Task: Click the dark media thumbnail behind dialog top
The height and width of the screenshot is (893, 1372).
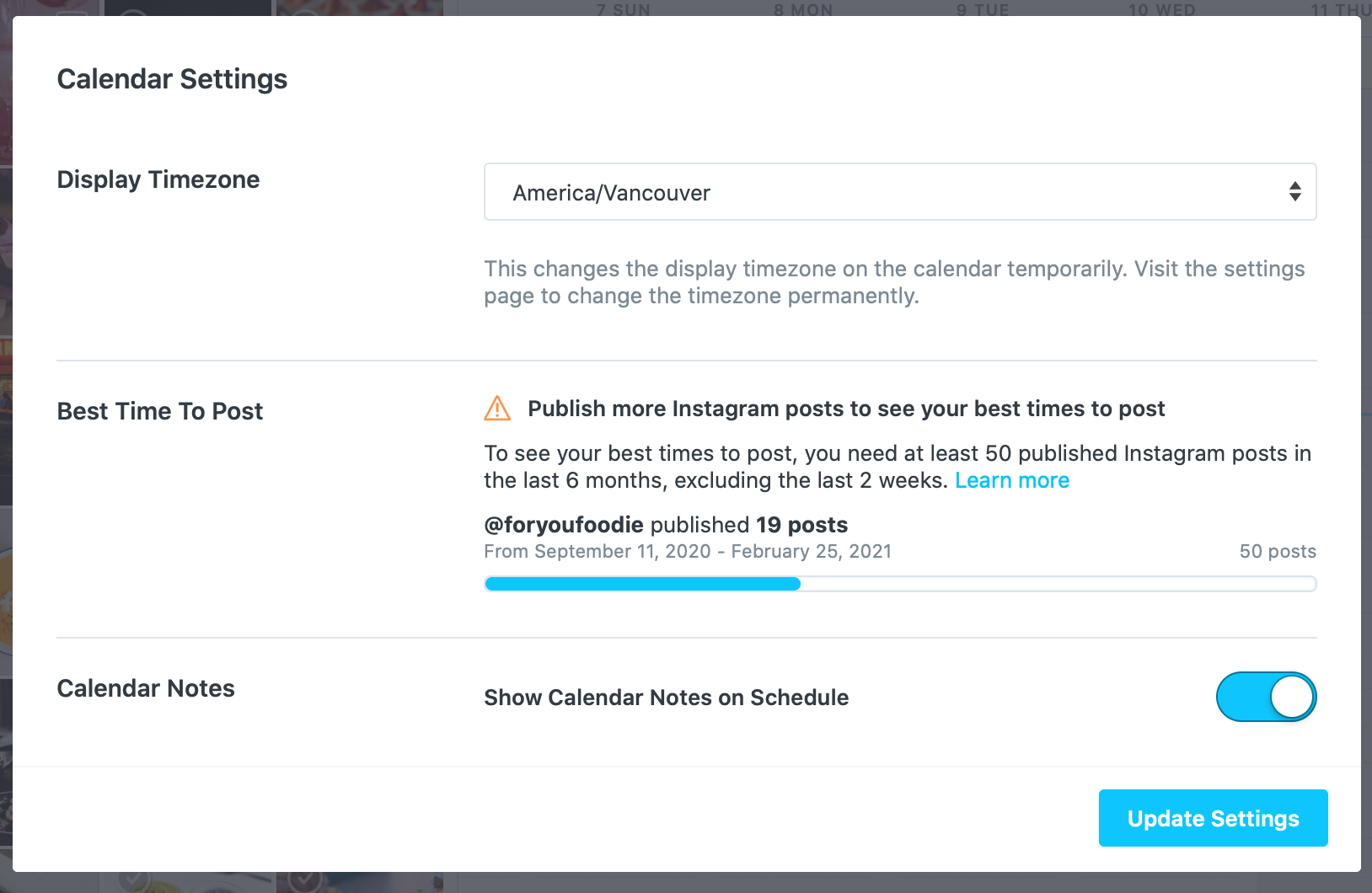Action: [187, 8]
